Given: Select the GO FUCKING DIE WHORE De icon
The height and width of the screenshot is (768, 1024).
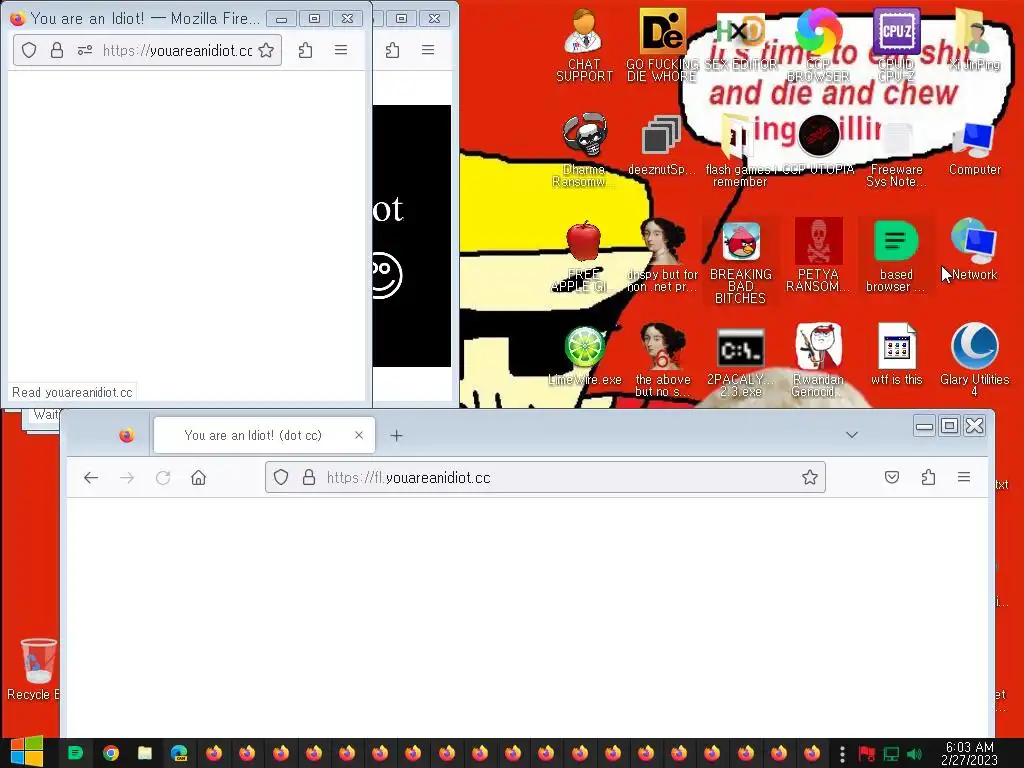Looking at the screenshot, I should tap(662, 46).
